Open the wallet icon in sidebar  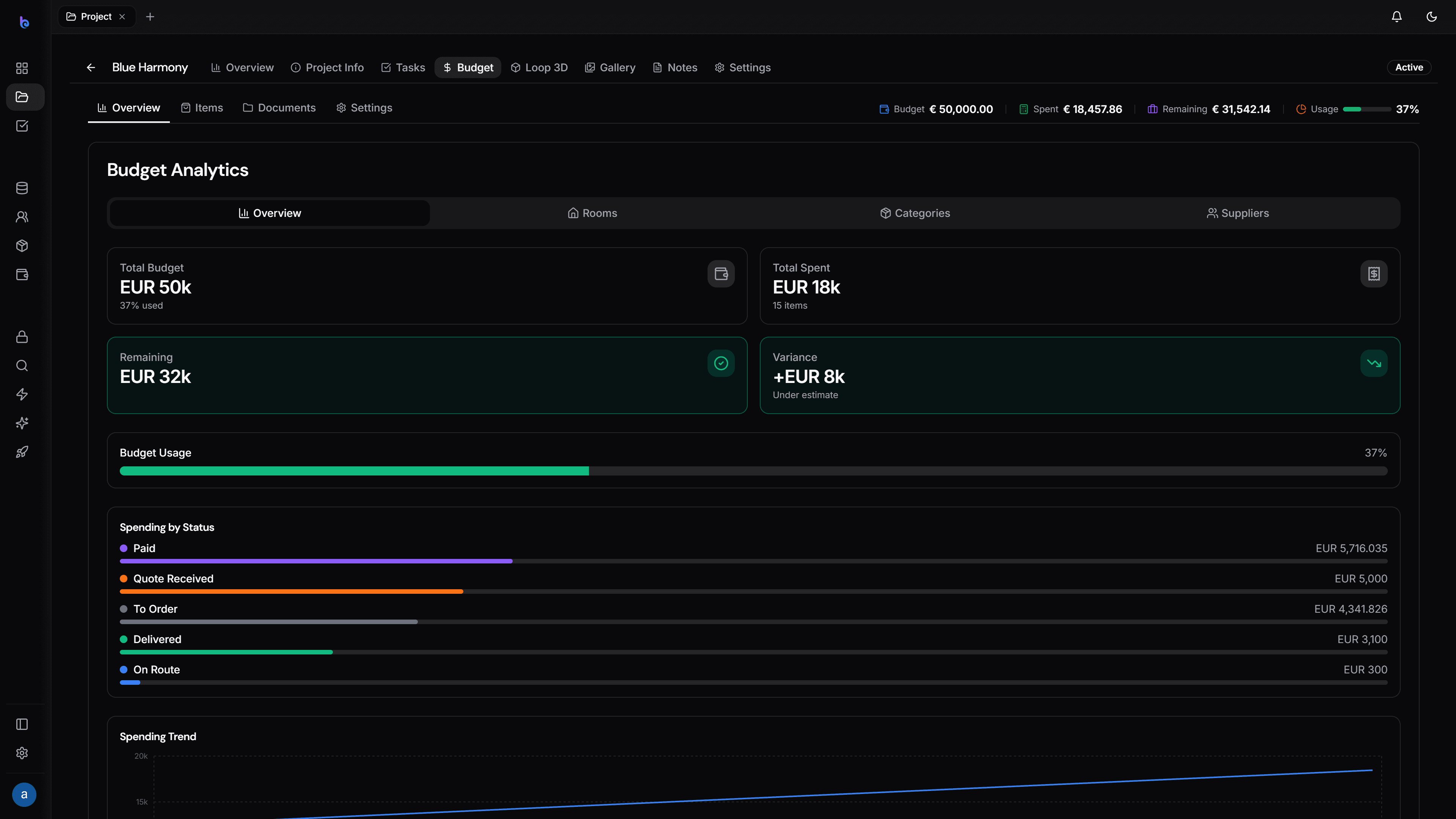tap(22, 275)
